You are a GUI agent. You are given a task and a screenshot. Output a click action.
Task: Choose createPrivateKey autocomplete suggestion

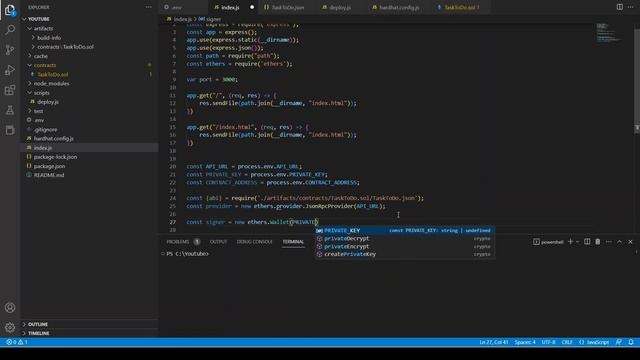[404, 254]
